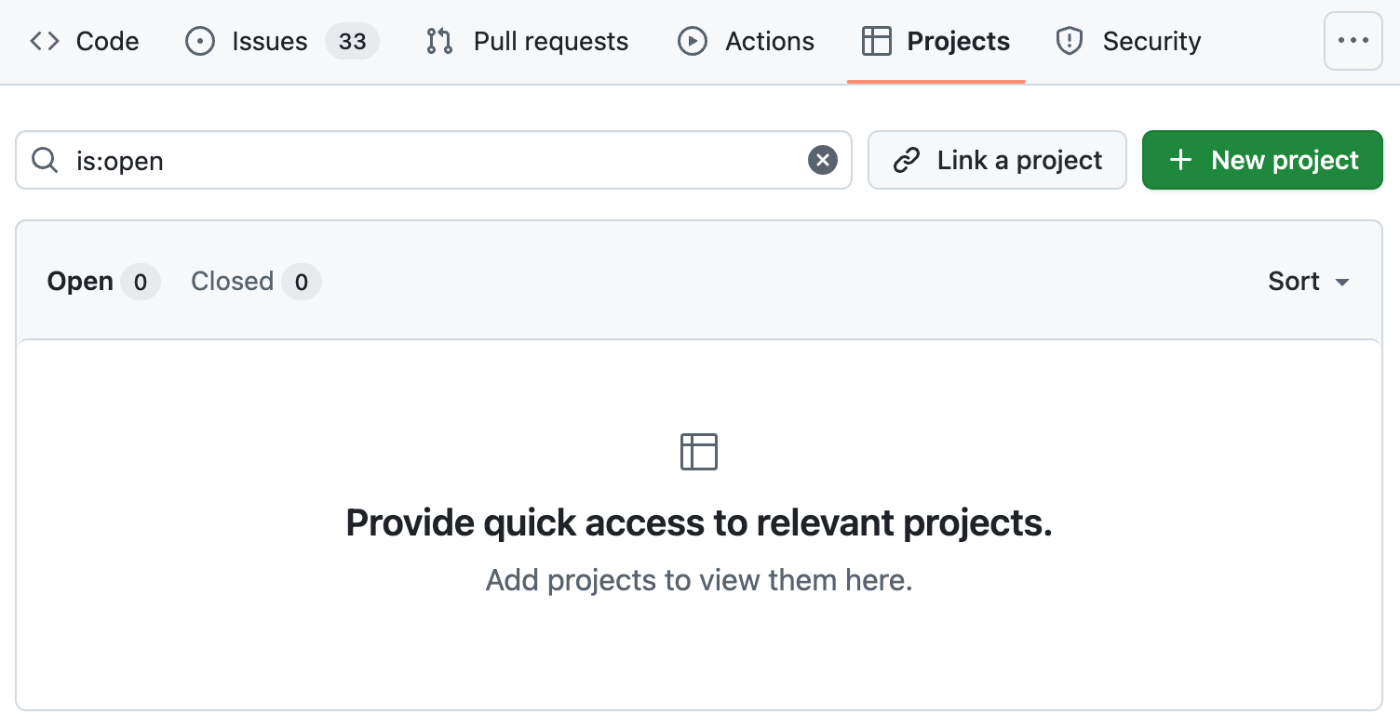This screenshot has width=1400, height=727.
Task: Select the Projects tab label
Action: 958,41
